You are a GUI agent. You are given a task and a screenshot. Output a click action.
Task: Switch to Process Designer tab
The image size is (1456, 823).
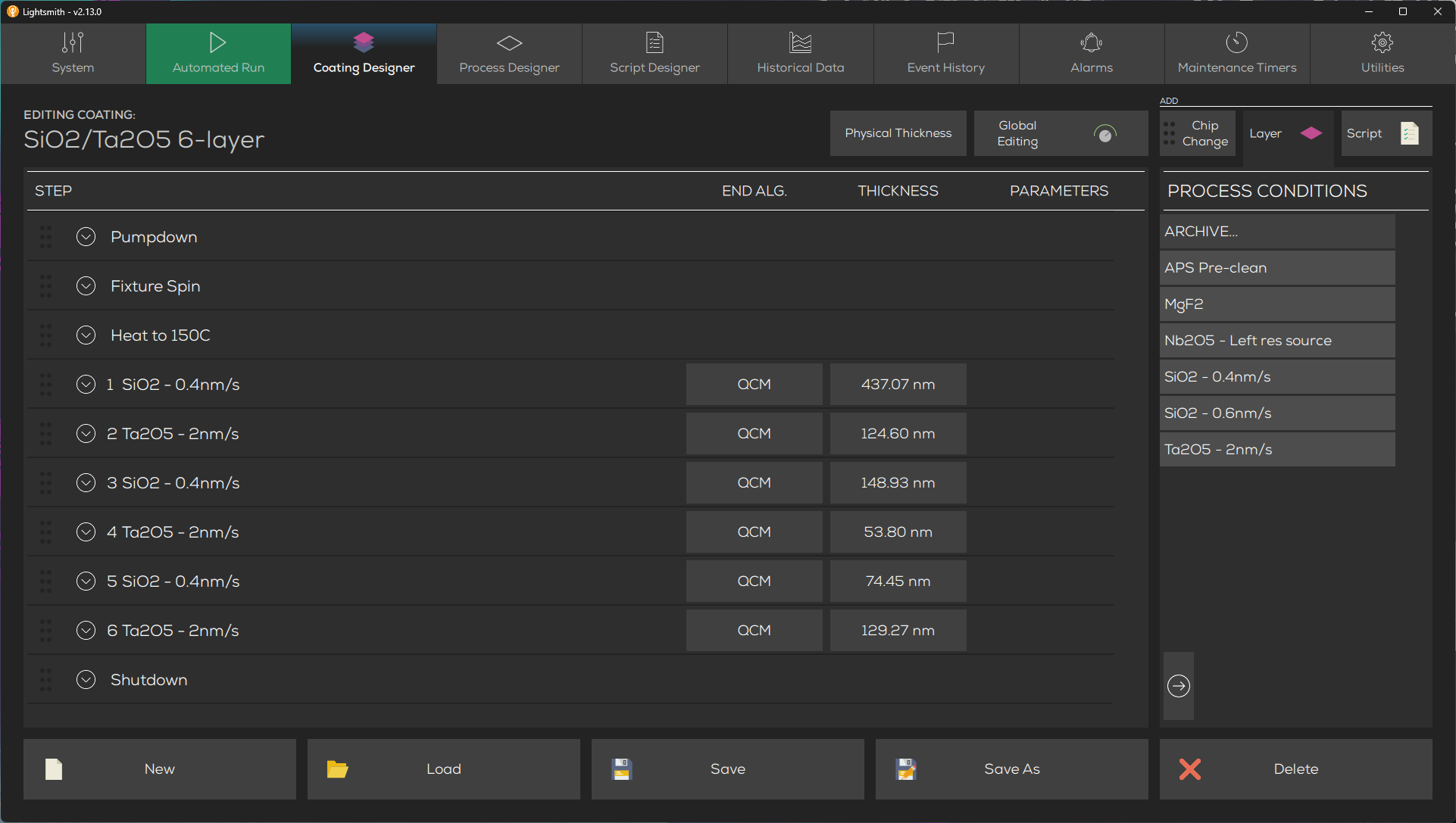509,54
